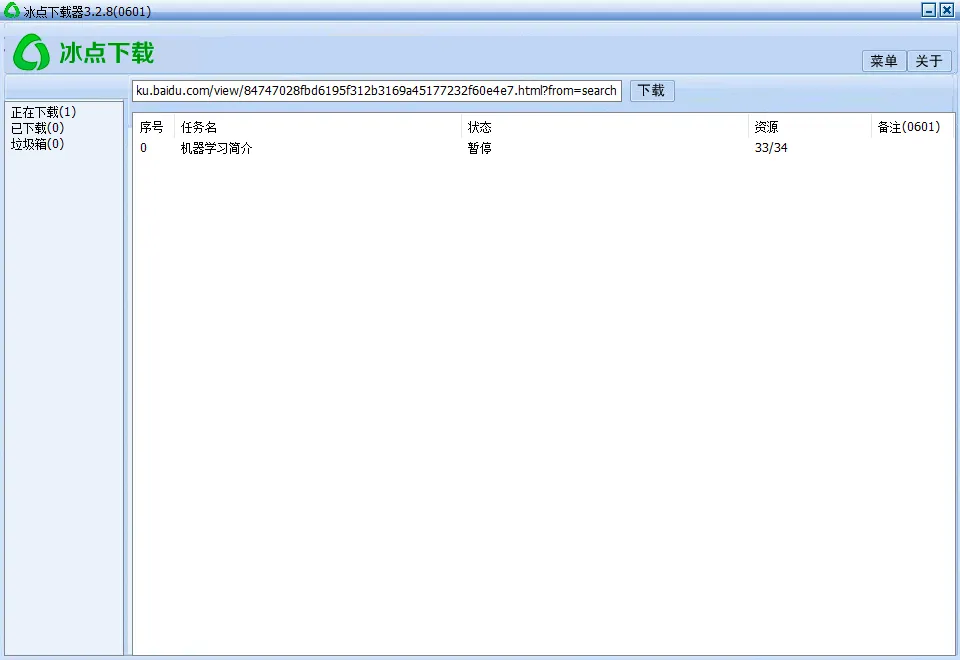
Task: Open the 关于 about button
Action: 929,61
